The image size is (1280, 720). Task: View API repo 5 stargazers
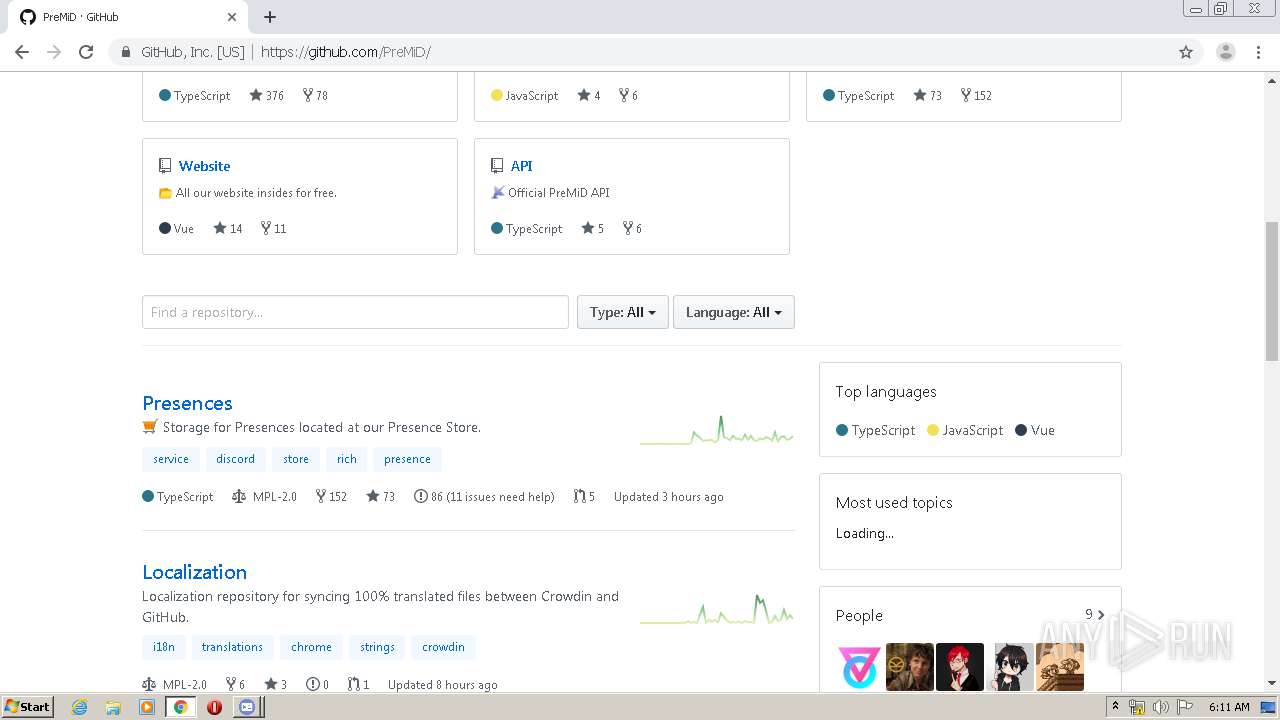coord(590,228)
